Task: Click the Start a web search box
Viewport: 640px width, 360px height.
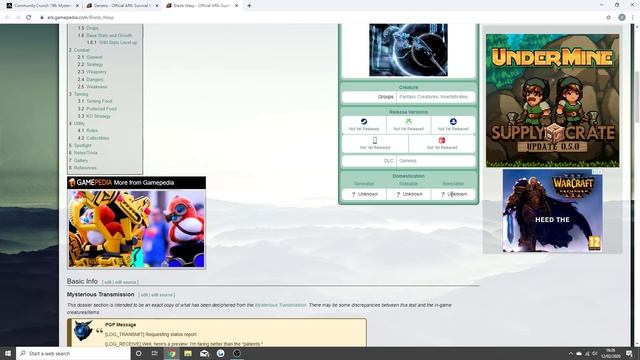Action: [x=73, y=353]
